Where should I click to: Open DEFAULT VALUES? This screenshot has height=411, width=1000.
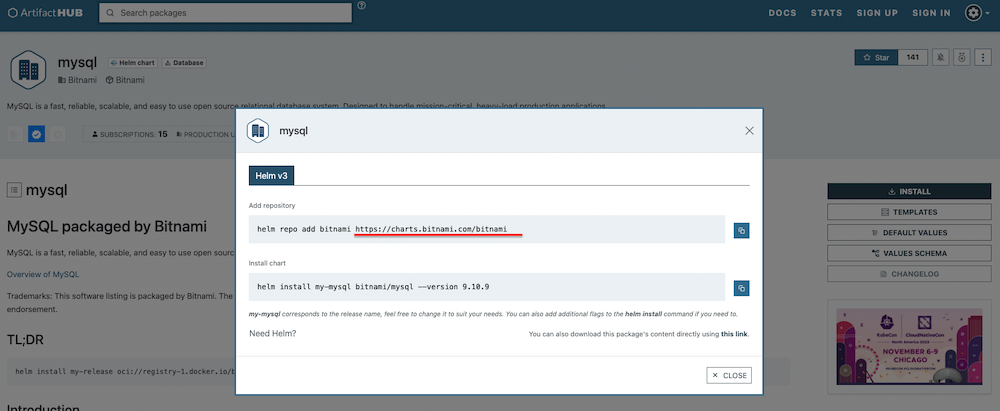[x=909, y=232]
